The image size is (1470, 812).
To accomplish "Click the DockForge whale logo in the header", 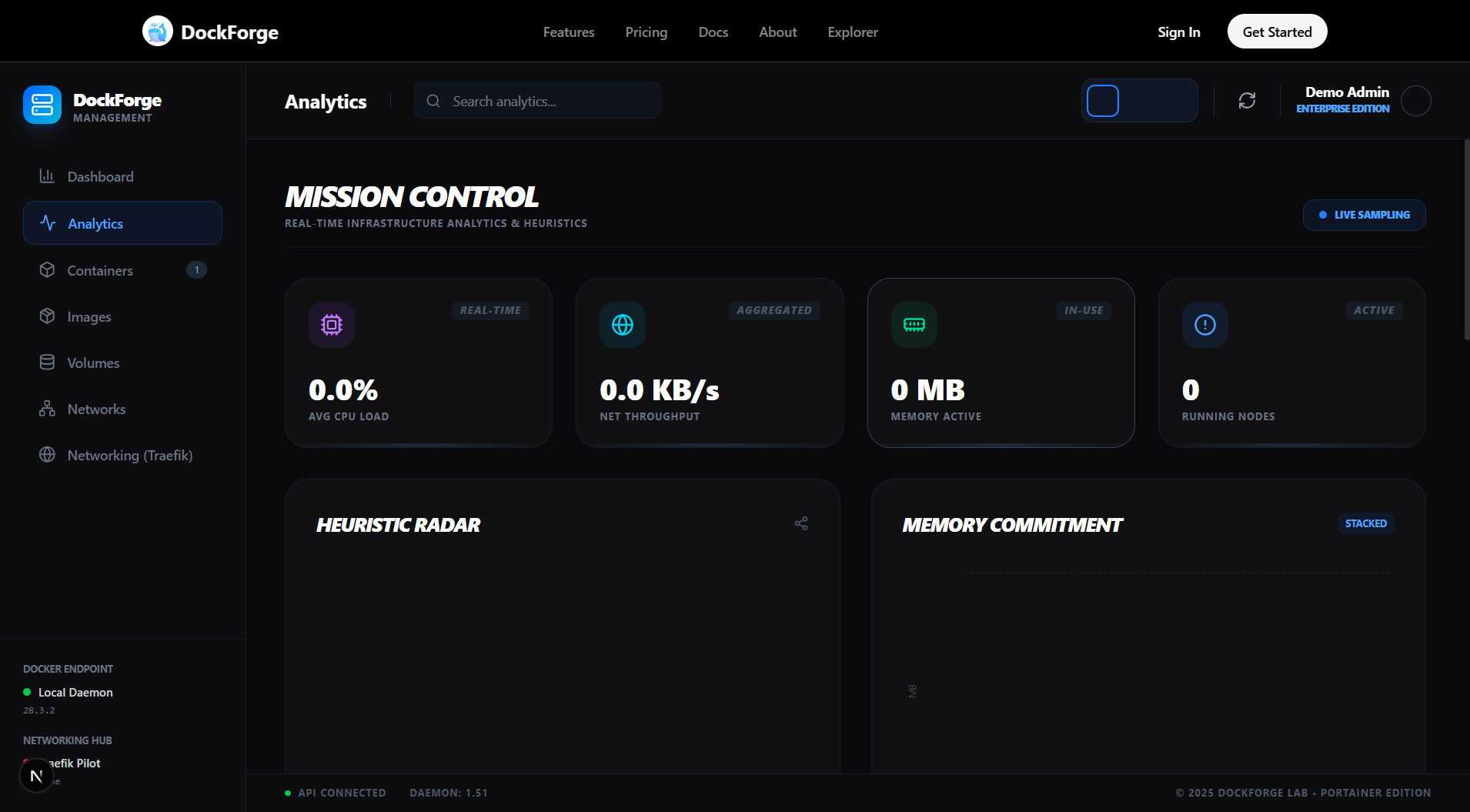I will coord(158,31).
